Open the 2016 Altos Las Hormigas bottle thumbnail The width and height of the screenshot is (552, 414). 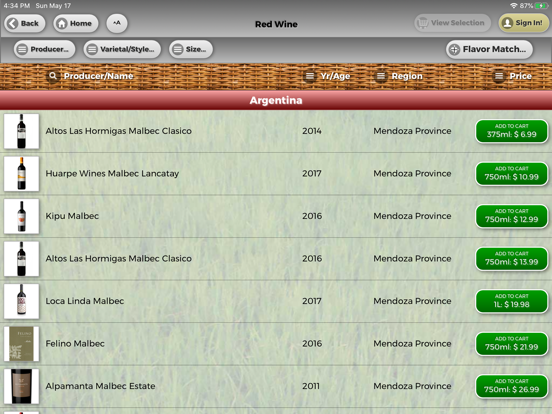pos(21,259)
